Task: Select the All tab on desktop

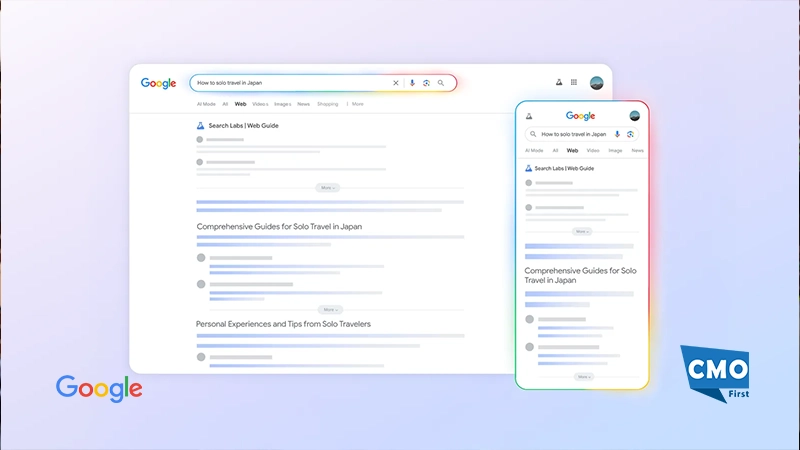Action: tap(225, 104)
